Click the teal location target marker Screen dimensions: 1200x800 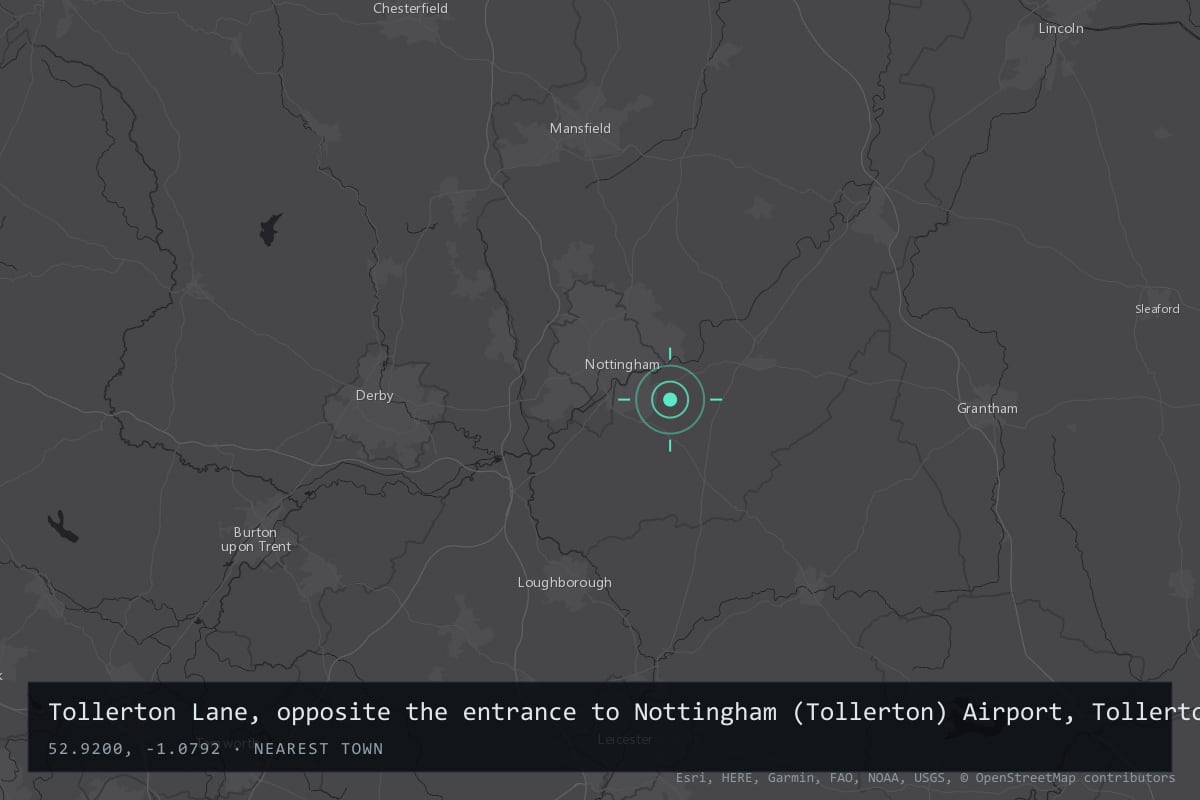click(x=670, y=400)
